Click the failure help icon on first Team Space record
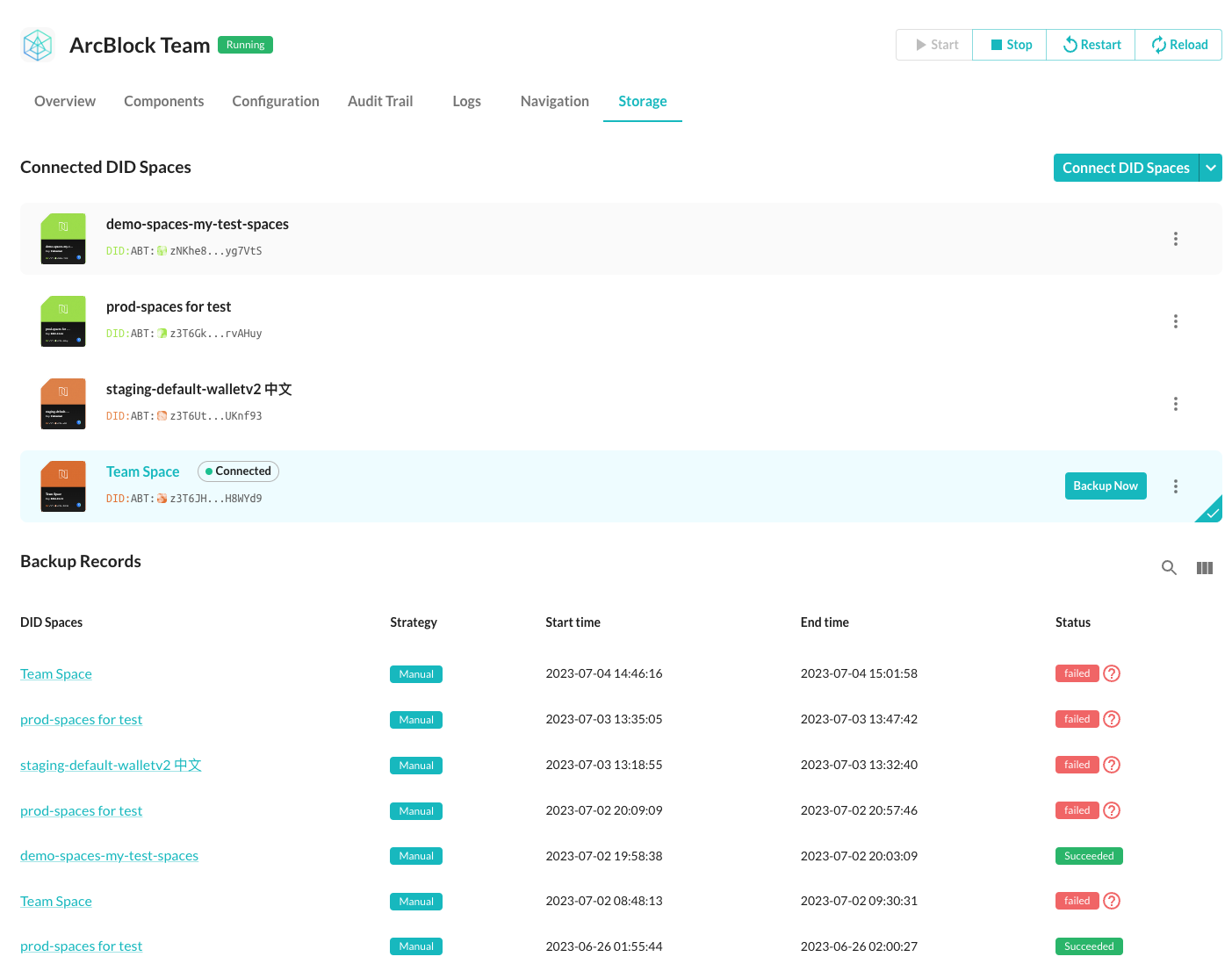Screen dimensions: 1232x971 [1112, 673]
